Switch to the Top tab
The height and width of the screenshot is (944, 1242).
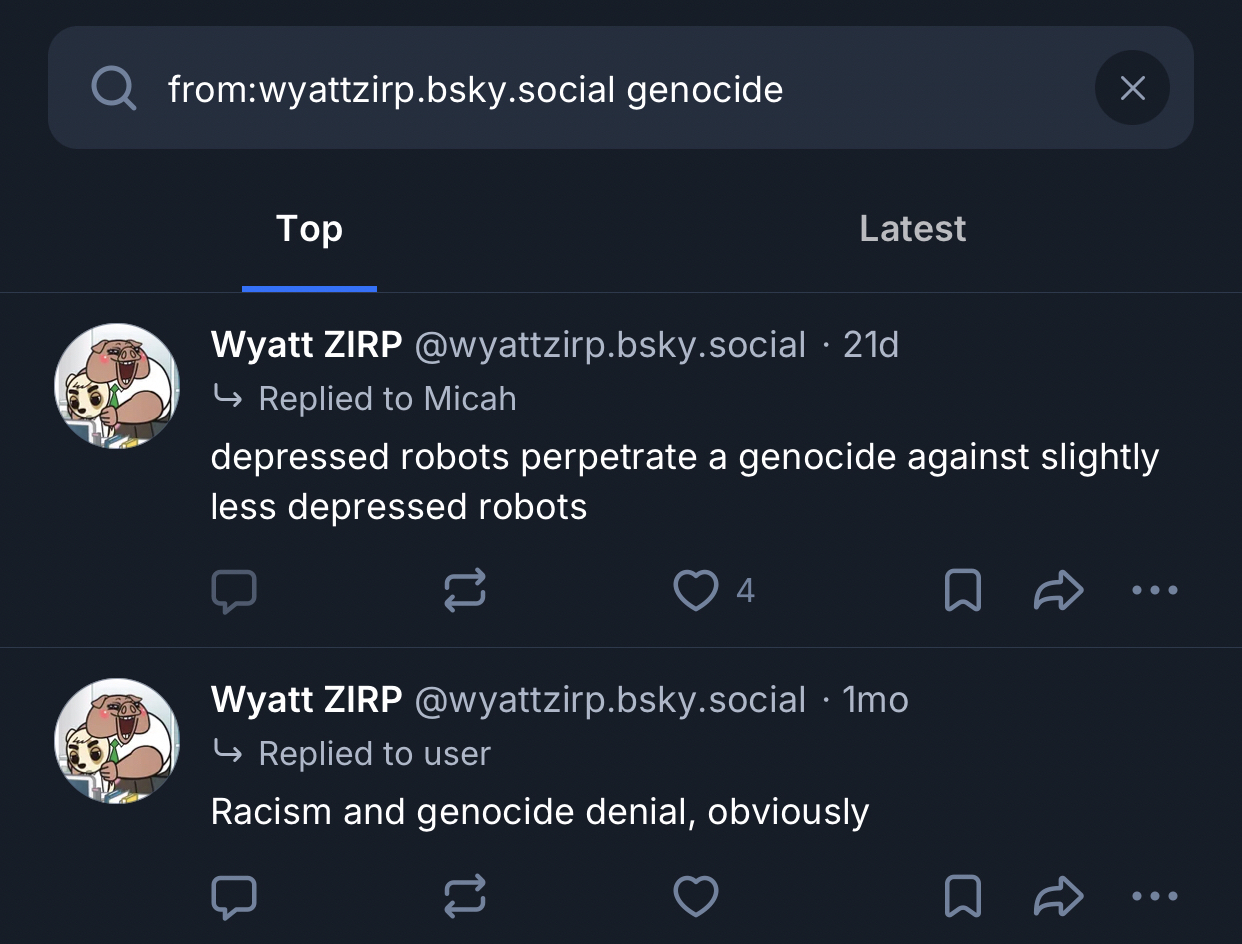pos(309,229)
